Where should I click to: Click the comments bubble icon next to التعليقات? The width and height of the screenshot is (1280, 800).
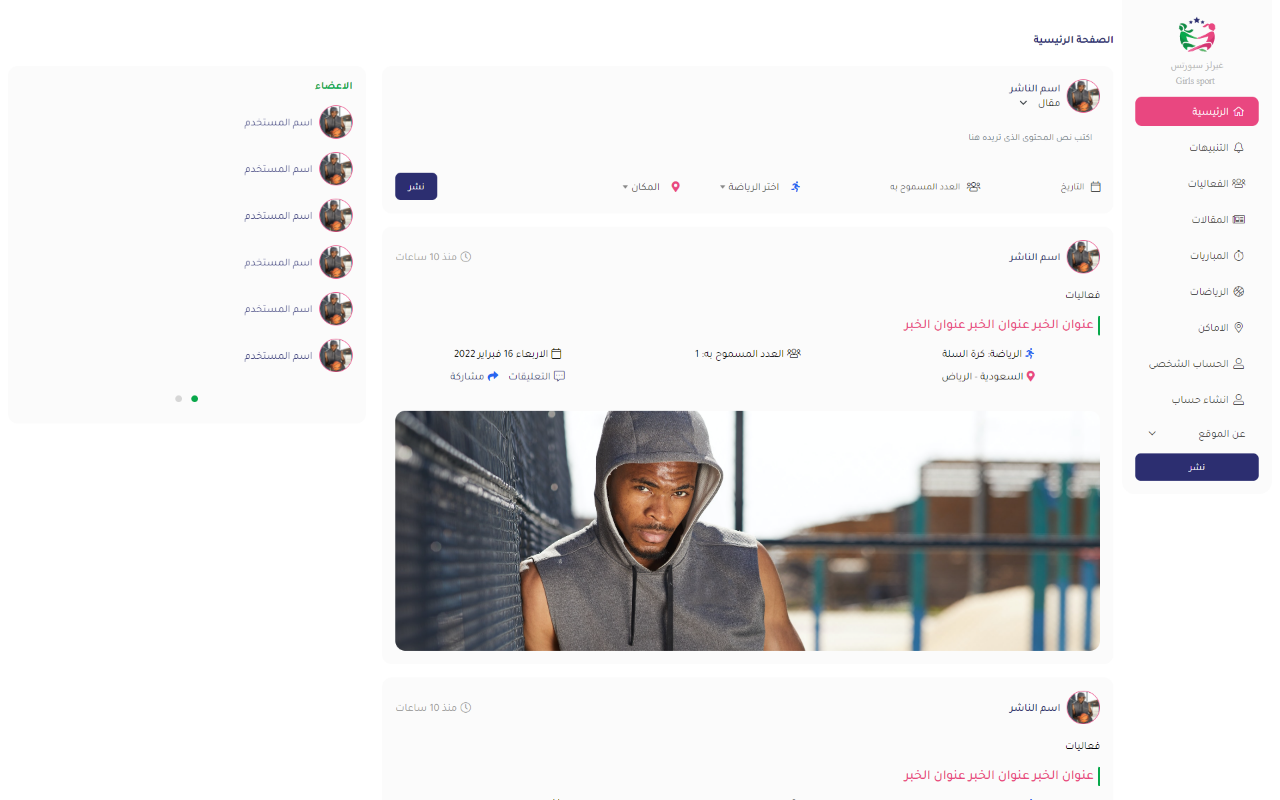560,376
